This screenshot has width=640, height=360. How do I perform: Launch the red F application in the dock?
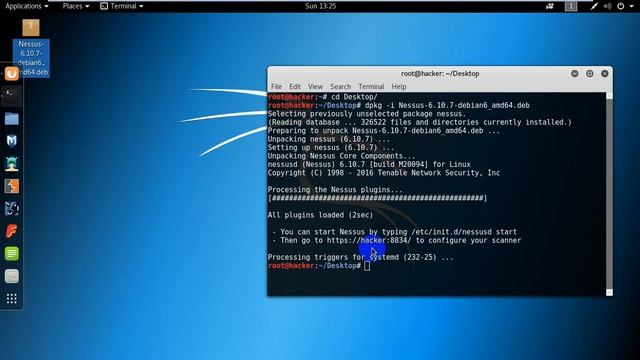tap(11, 231)
